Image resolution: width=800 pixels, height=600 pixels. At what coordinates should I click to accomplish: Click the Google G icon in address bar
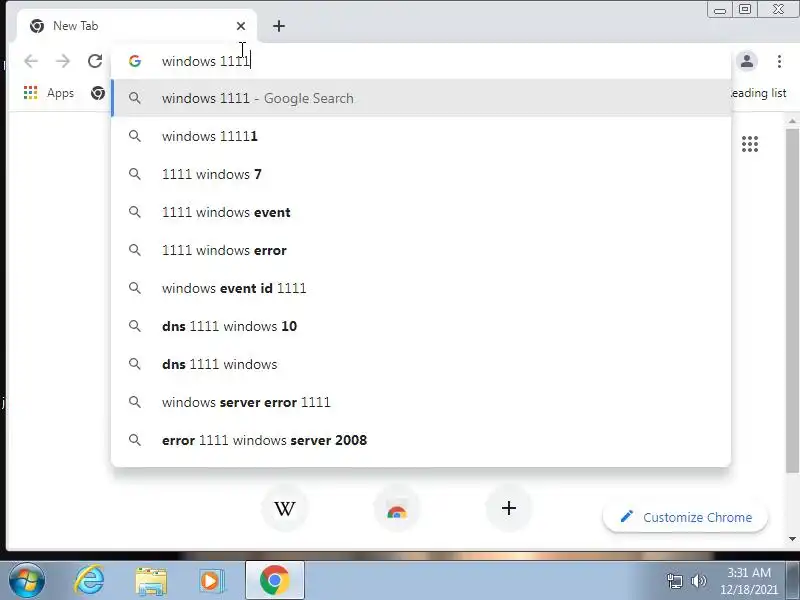tap(135, 61)
